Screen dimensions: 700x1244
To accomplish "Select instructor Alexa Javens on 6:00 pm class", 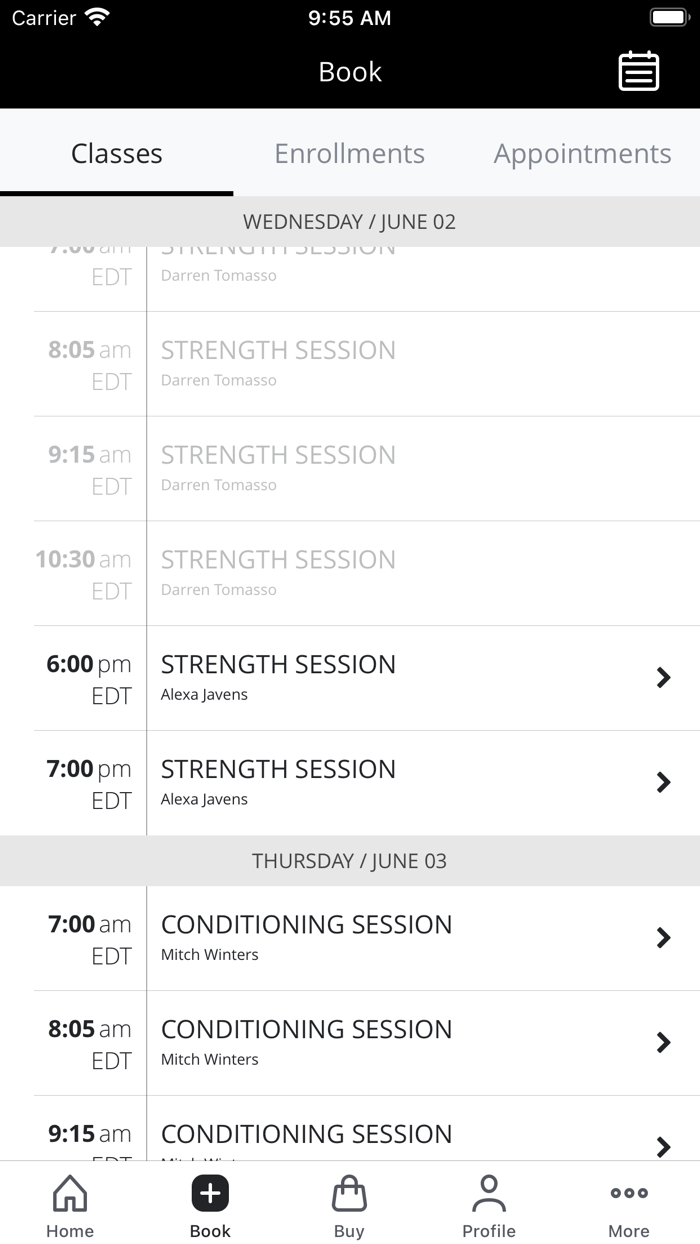I will click(204, 694).
